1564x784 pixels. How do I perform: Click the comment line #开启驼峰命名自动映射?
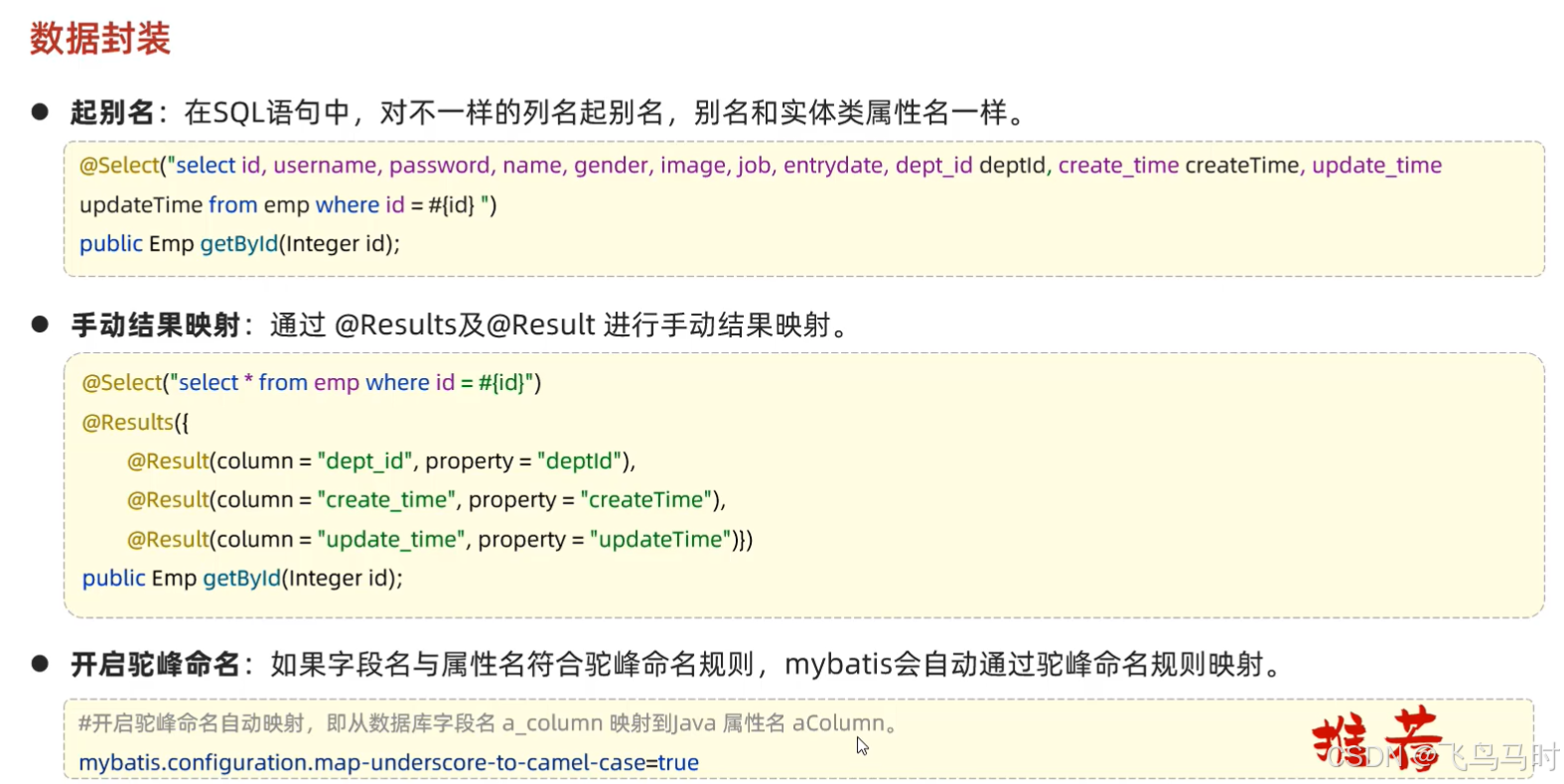coord(489,722)
